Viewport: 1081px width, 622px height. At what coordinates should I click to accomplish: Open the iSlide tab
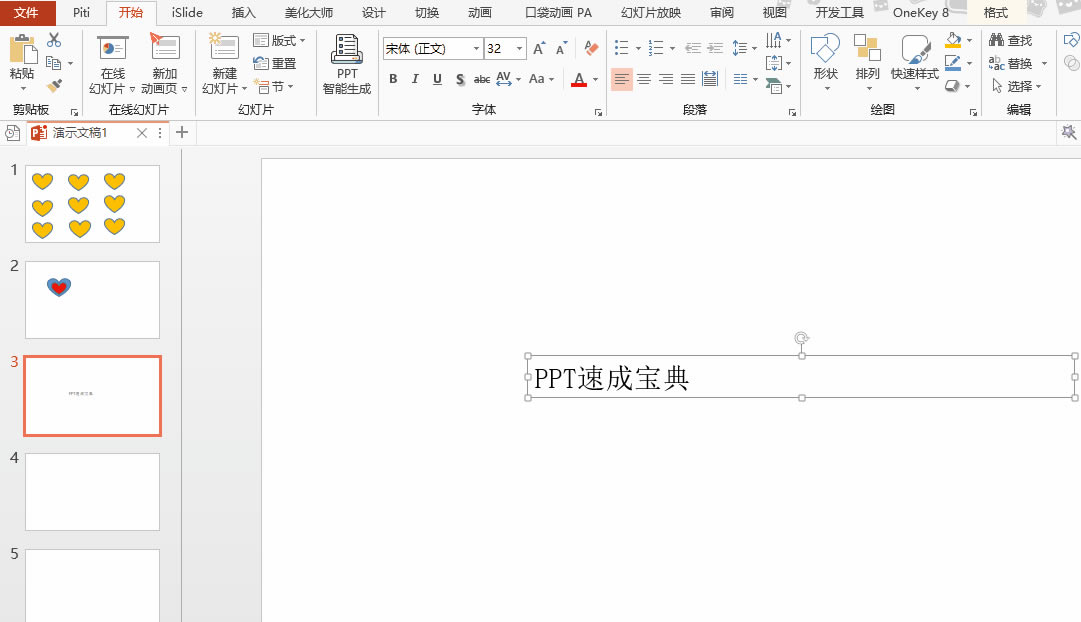click(187, 13)
